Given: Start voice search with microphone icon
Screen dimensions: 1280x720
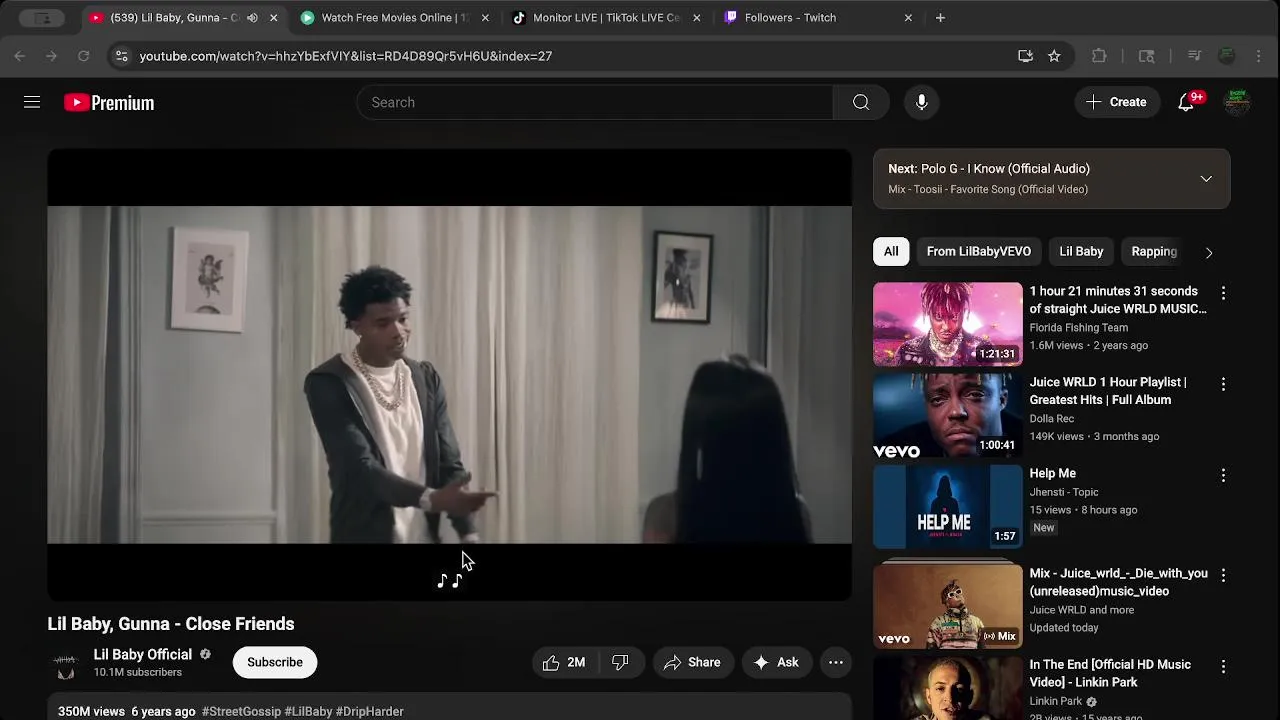Looking at the screenshot, I should pos(921,102).
